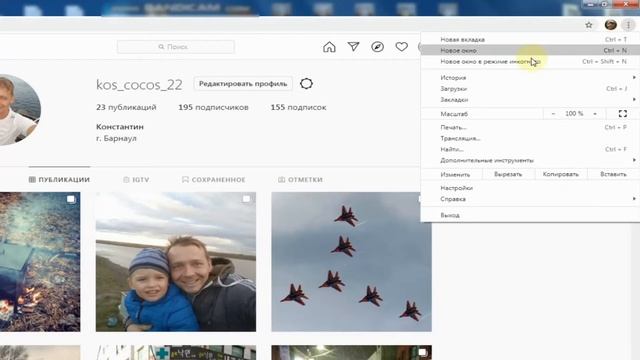Decrease zoom with the minus button

[553, 114]
